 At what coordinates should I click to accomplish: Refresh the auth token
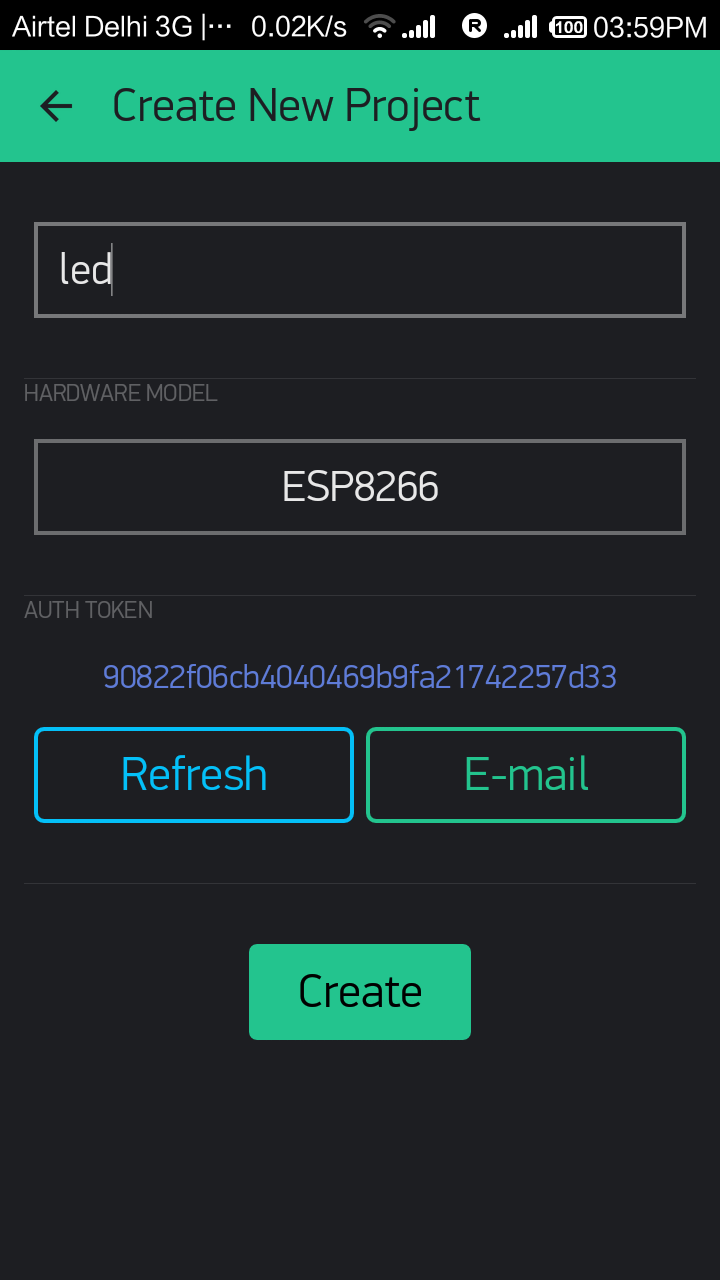(x=194, y=775)
